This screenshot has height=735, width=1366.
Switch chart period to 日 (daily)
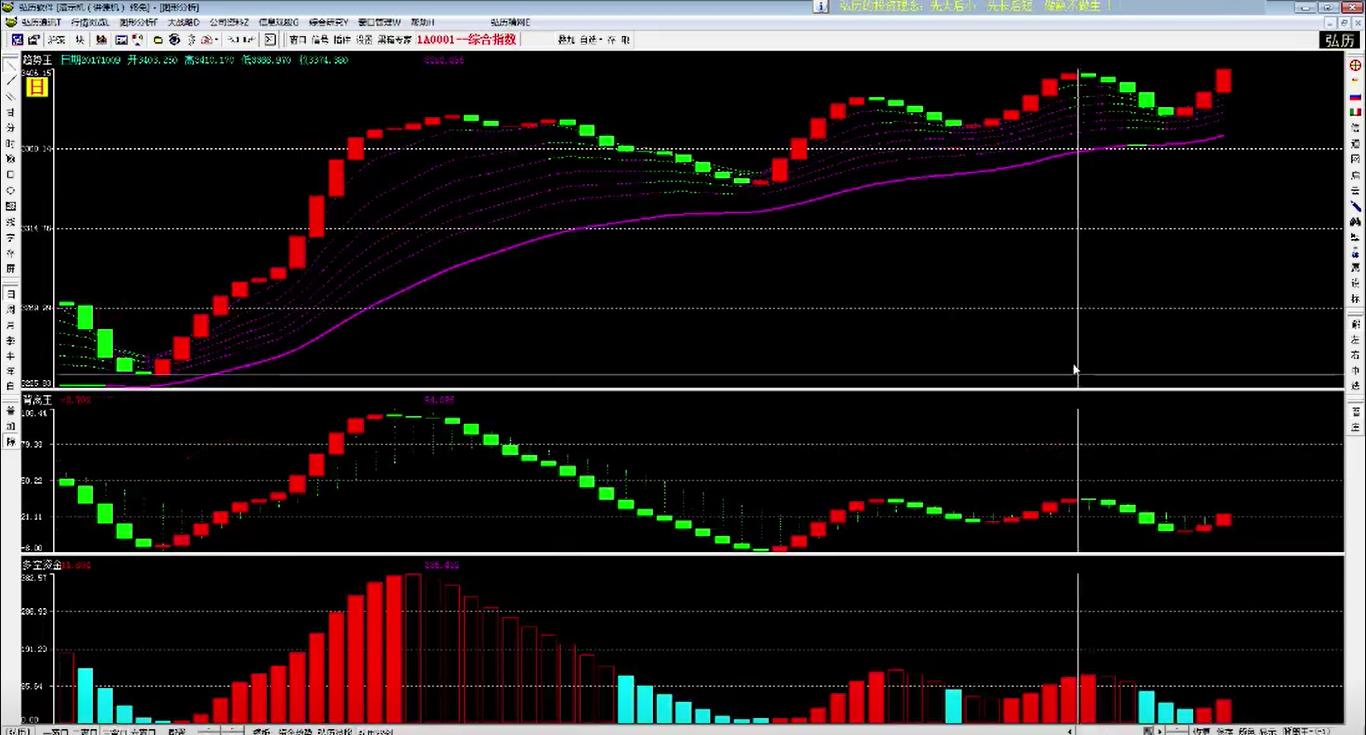[x=10, y=294]
